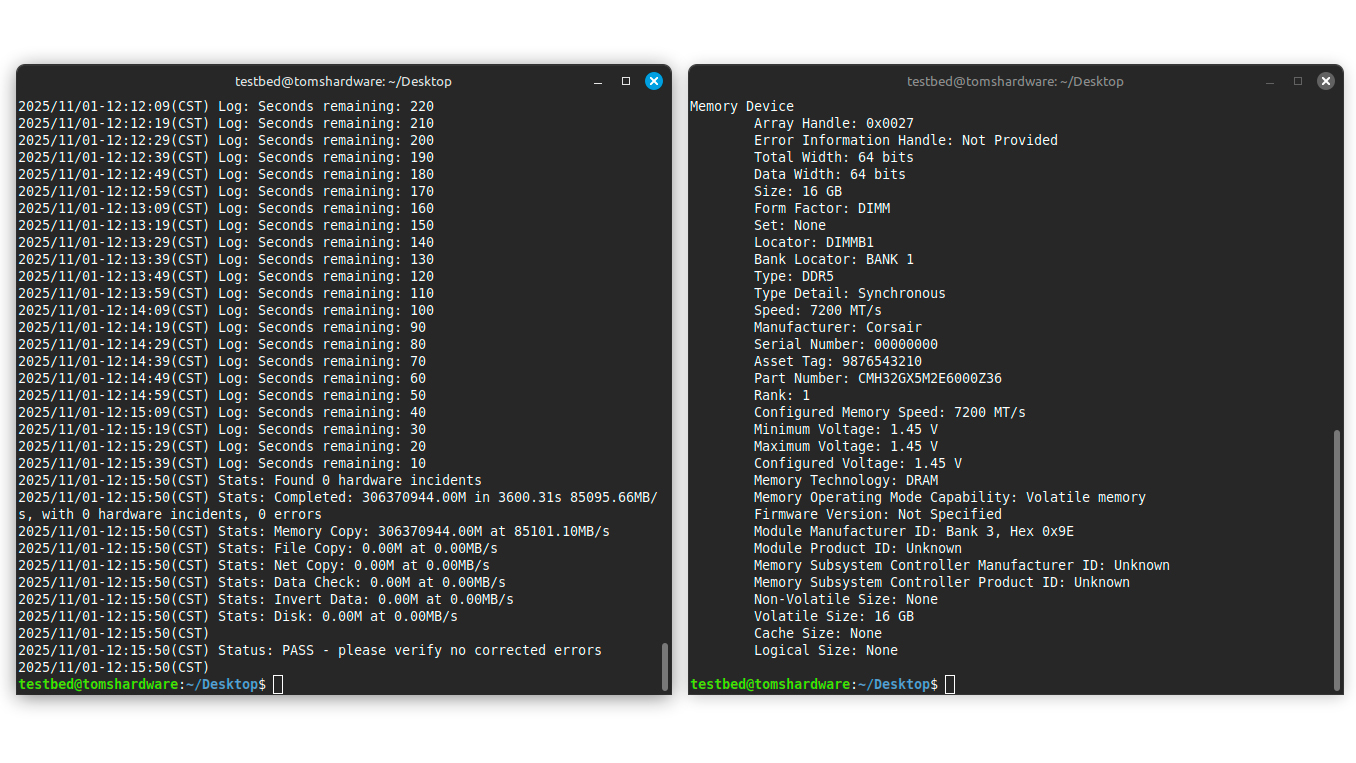Screen dimensions: 1356x763
Task: Click the 'Manufacturer: Corsair' line
Action: pos(838,327)
